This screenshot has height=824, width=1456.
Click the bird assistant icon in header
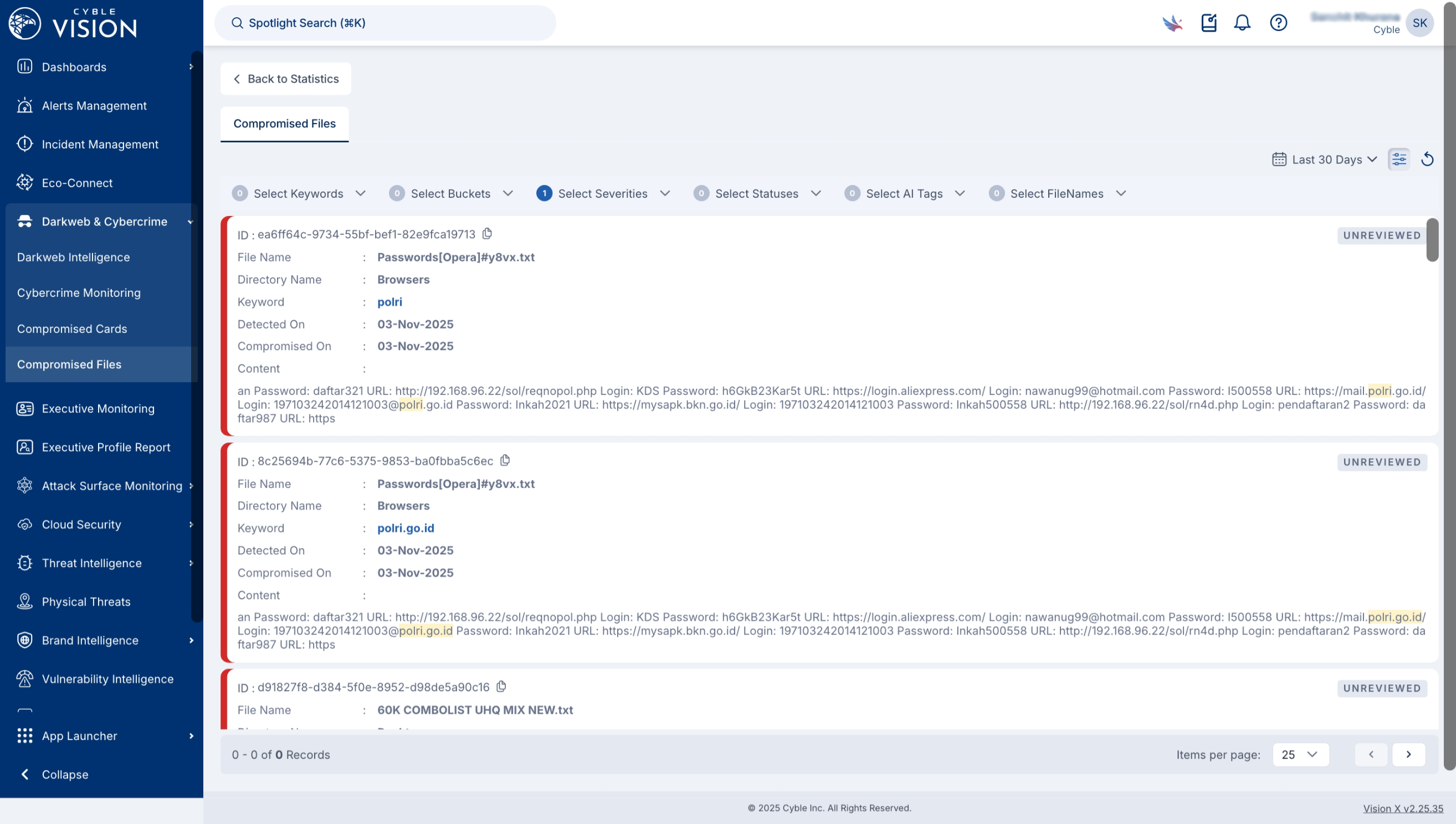[x=1172, y=23]
